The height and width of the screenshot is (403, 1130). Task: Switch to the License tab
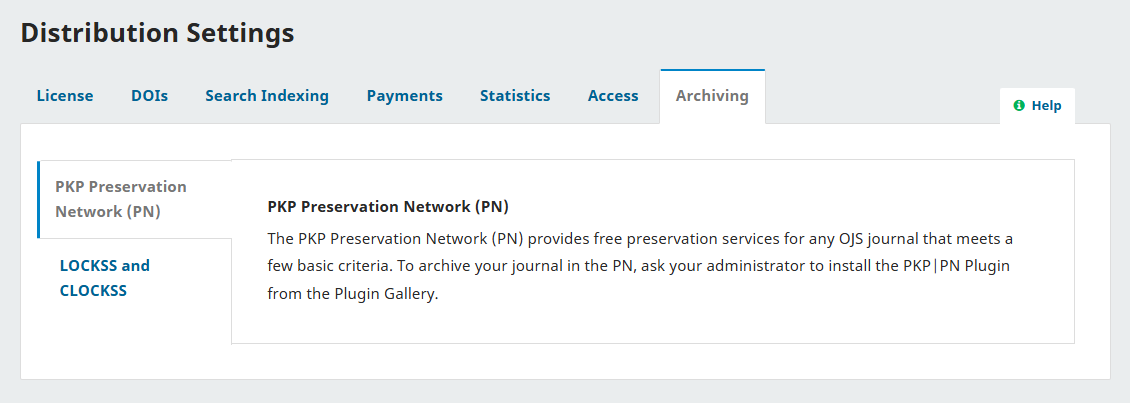[65, 96]
